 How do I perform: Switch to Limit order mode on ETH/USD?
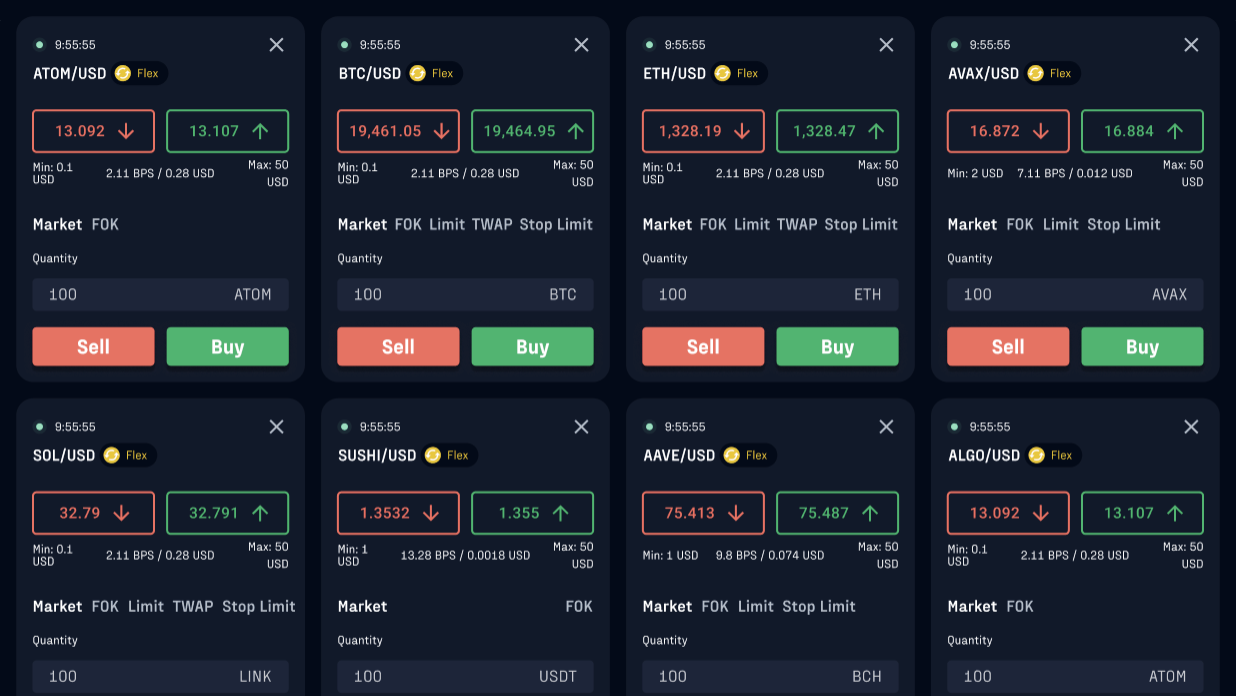751,224
